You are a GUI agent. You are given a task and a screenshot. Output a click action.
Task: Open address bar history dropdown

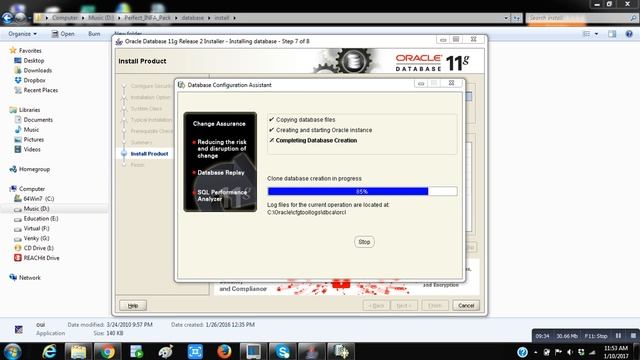[506, 18]
